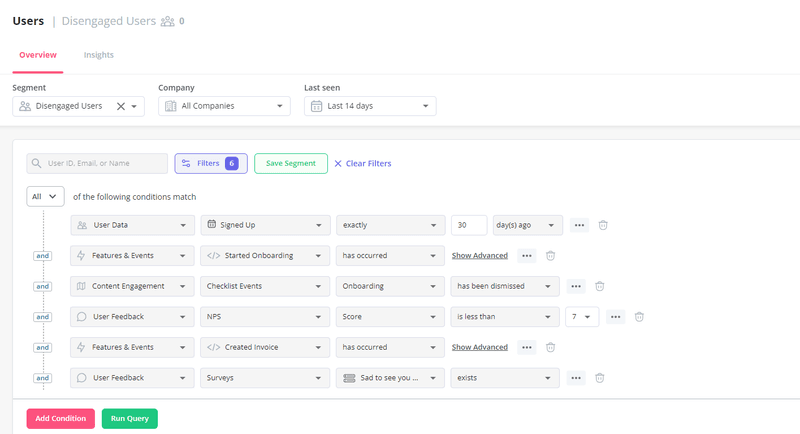800x434 pixels.
Task: Focus the User ID, Email, or Name search
Action: (x=97, y=163)
